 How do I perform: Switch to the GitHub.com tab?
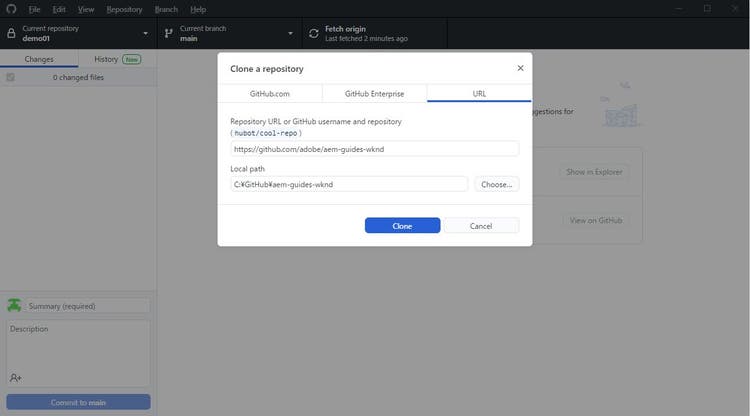point(270,94)
